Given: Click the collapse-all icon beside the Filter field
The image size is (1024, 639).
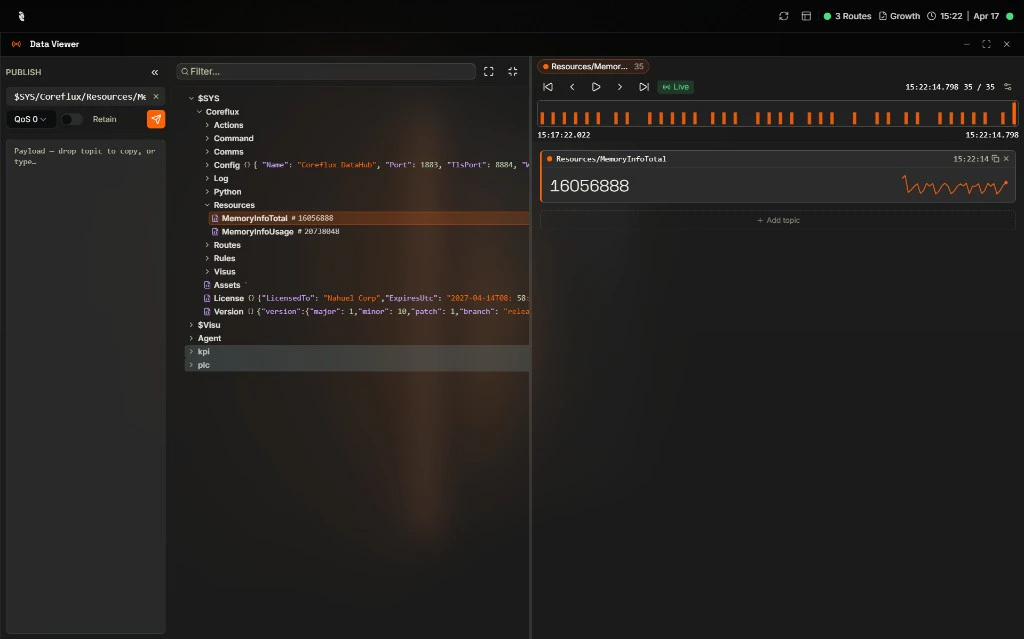Looking at the screenshot, I should tap(512, 71).
